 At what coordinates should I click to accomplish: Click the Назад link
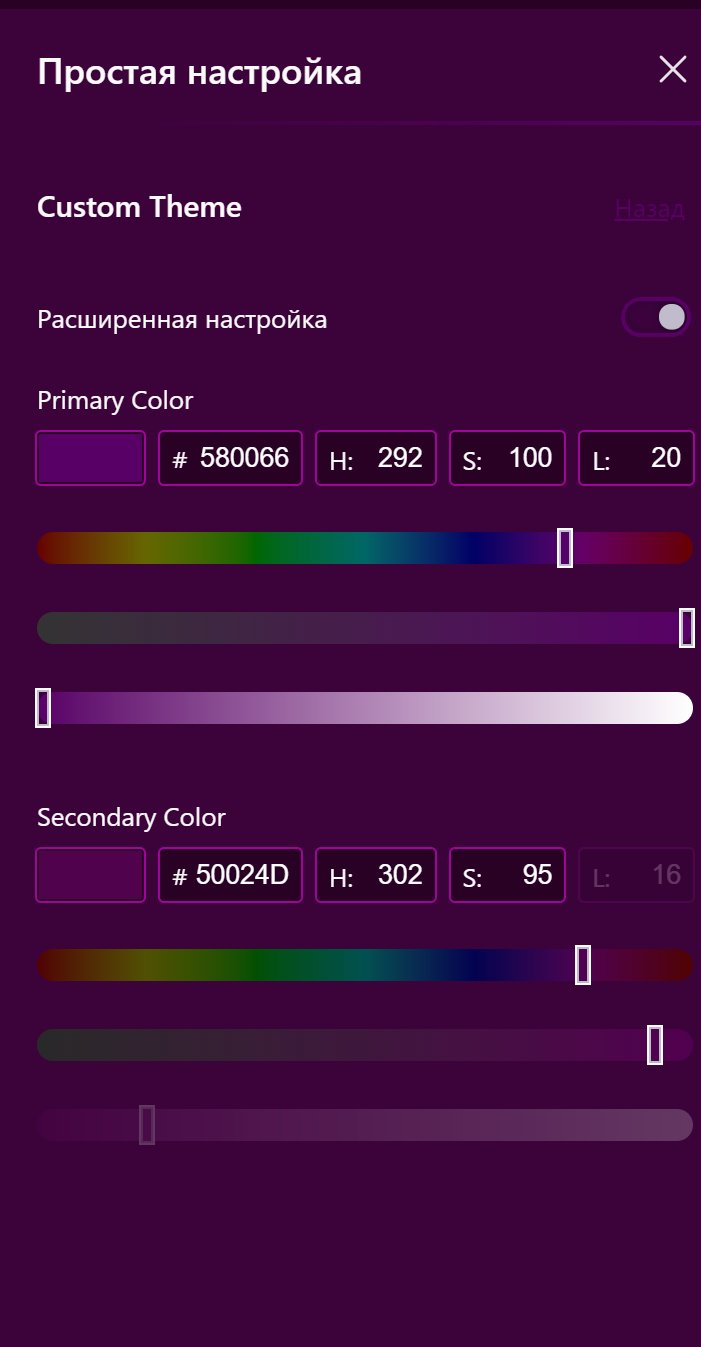click(x=649, y=208)
